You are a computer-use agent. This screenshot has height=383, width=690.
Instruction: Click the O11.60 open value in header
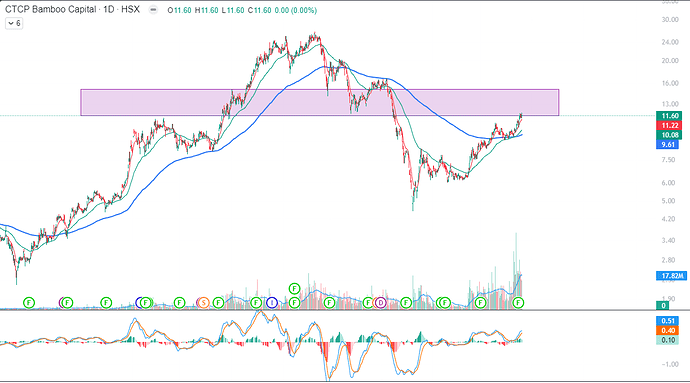coord(179,10)
